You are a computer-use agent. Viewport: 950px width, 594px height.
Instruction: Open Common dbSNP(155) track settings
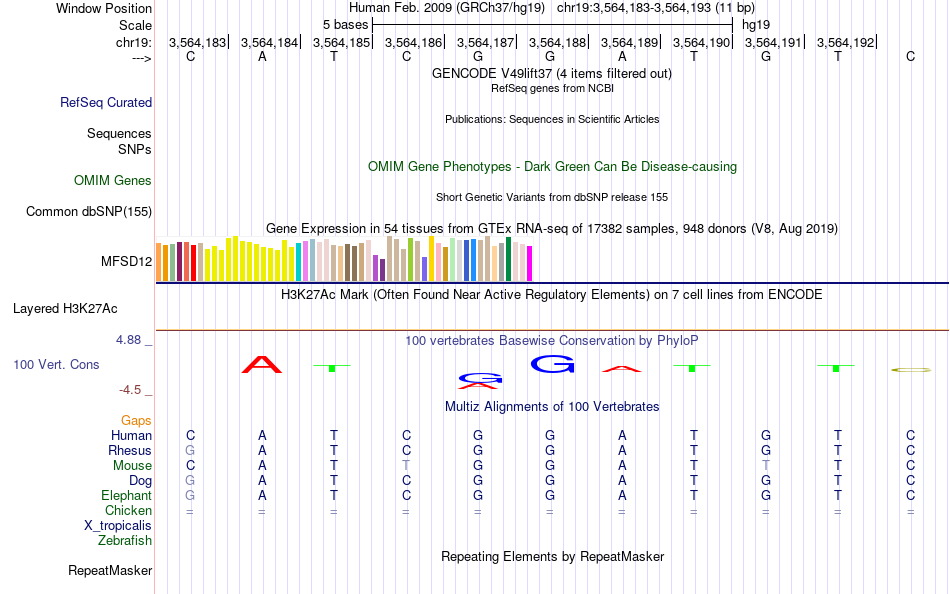tap(89, 212)
